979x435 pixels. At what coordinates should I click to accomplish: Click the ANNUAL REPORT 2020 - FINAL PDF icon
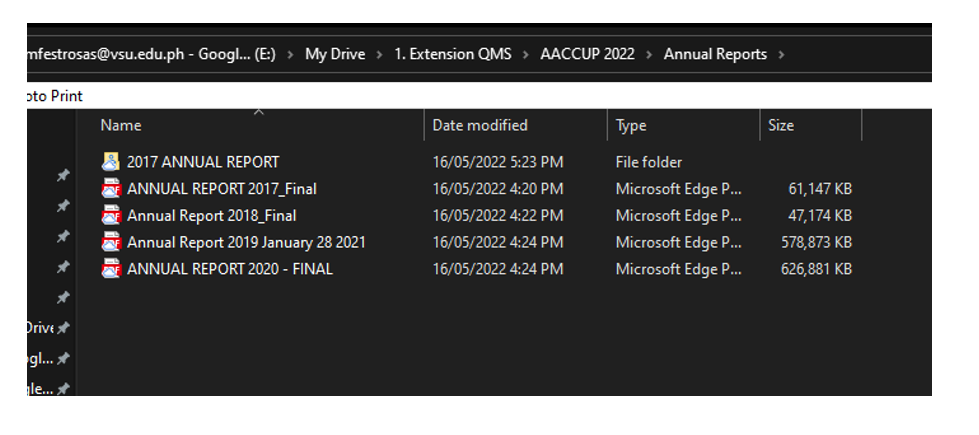(111, 269)
